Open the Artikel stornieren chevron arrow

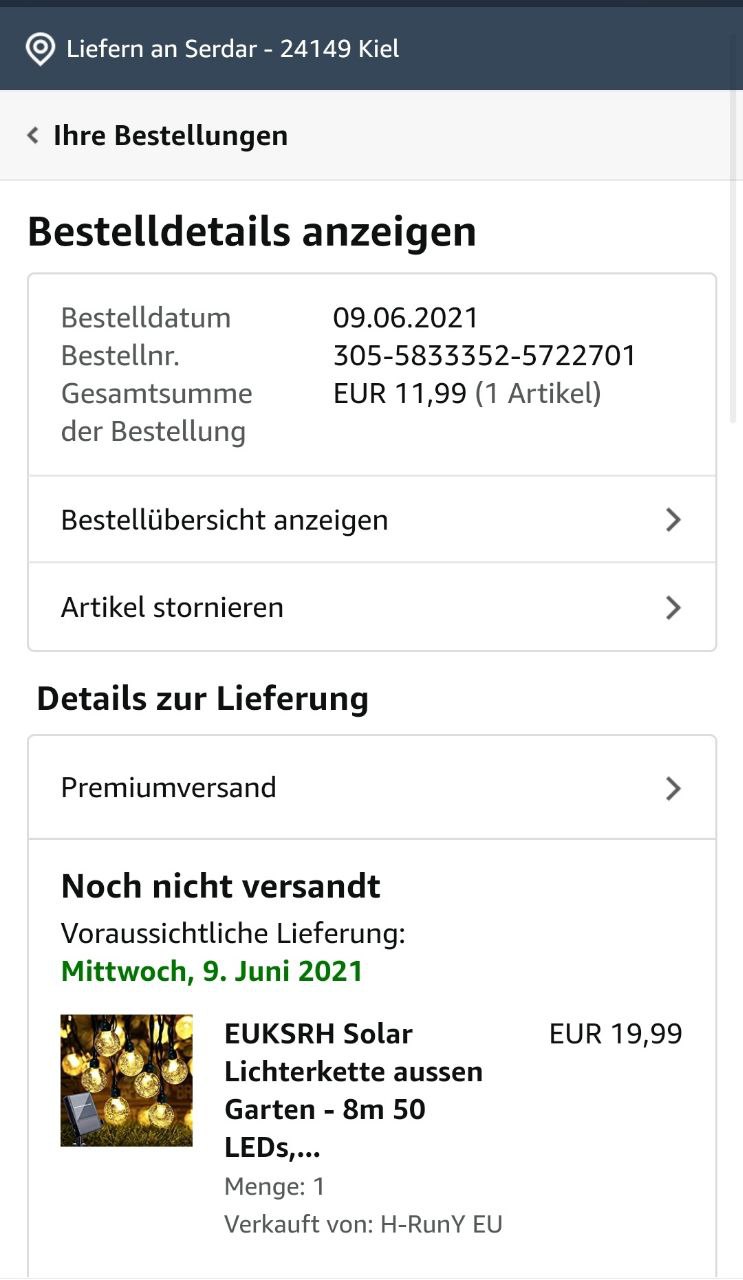(673, 607)
